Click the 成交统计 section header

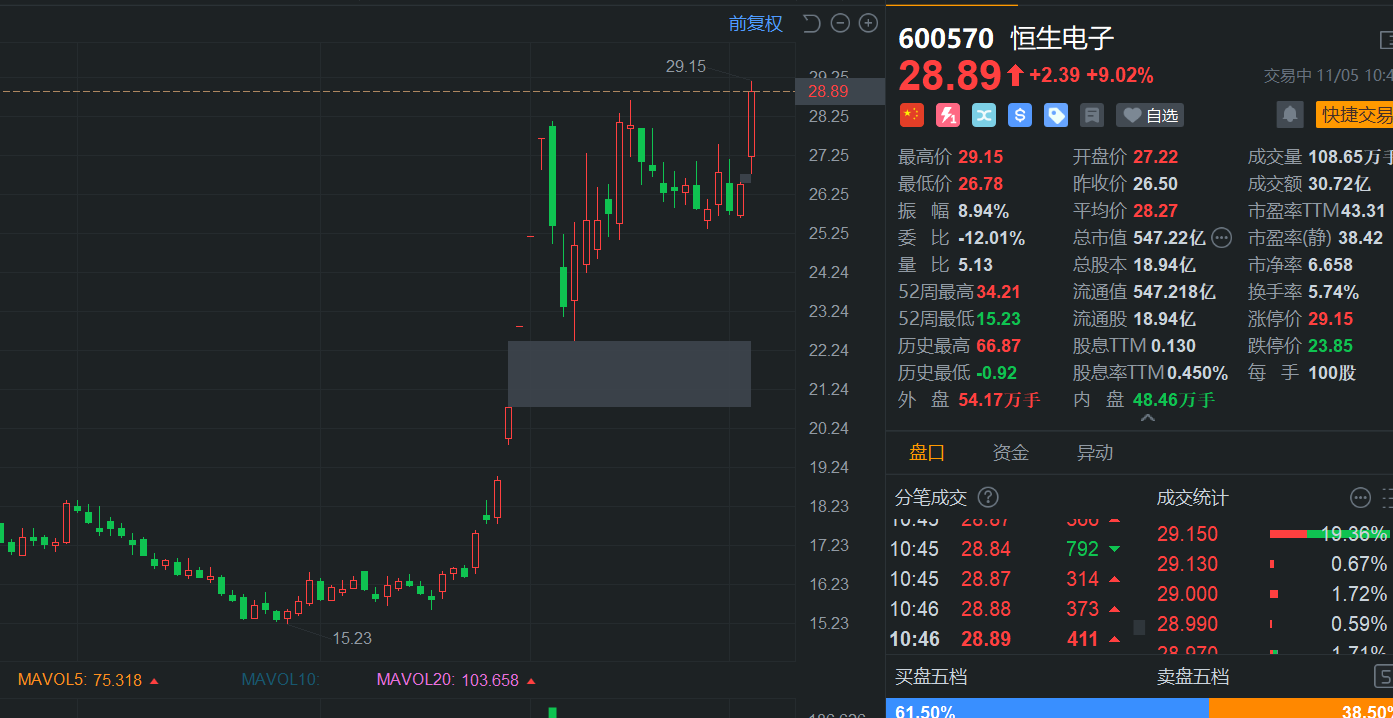(x=1193, y=497)
